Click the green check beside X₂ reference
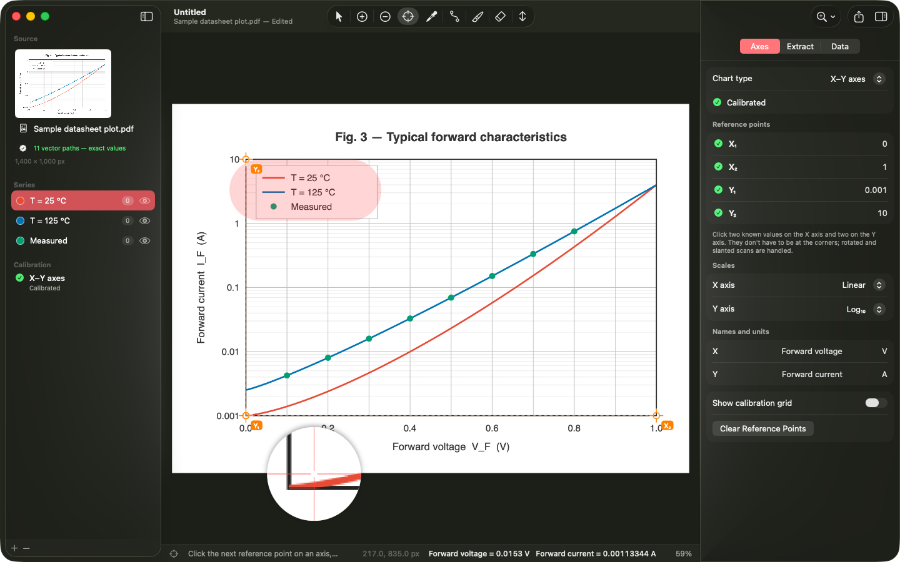Viewport: 900px width, 562px height. click(x=717, y=166)
